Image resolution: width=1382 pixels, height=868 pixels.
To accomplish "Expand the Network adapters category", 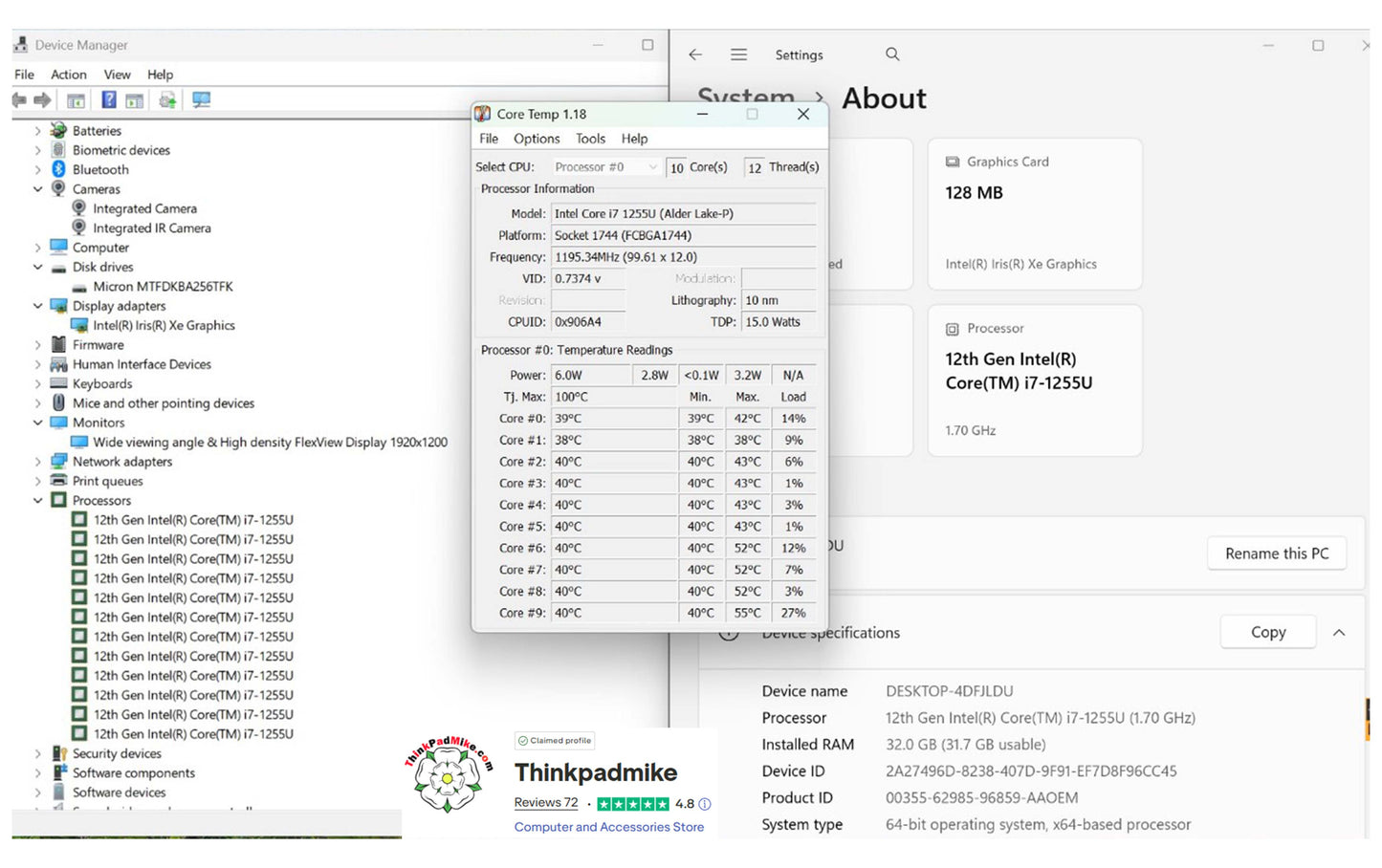I will (38, 462).
